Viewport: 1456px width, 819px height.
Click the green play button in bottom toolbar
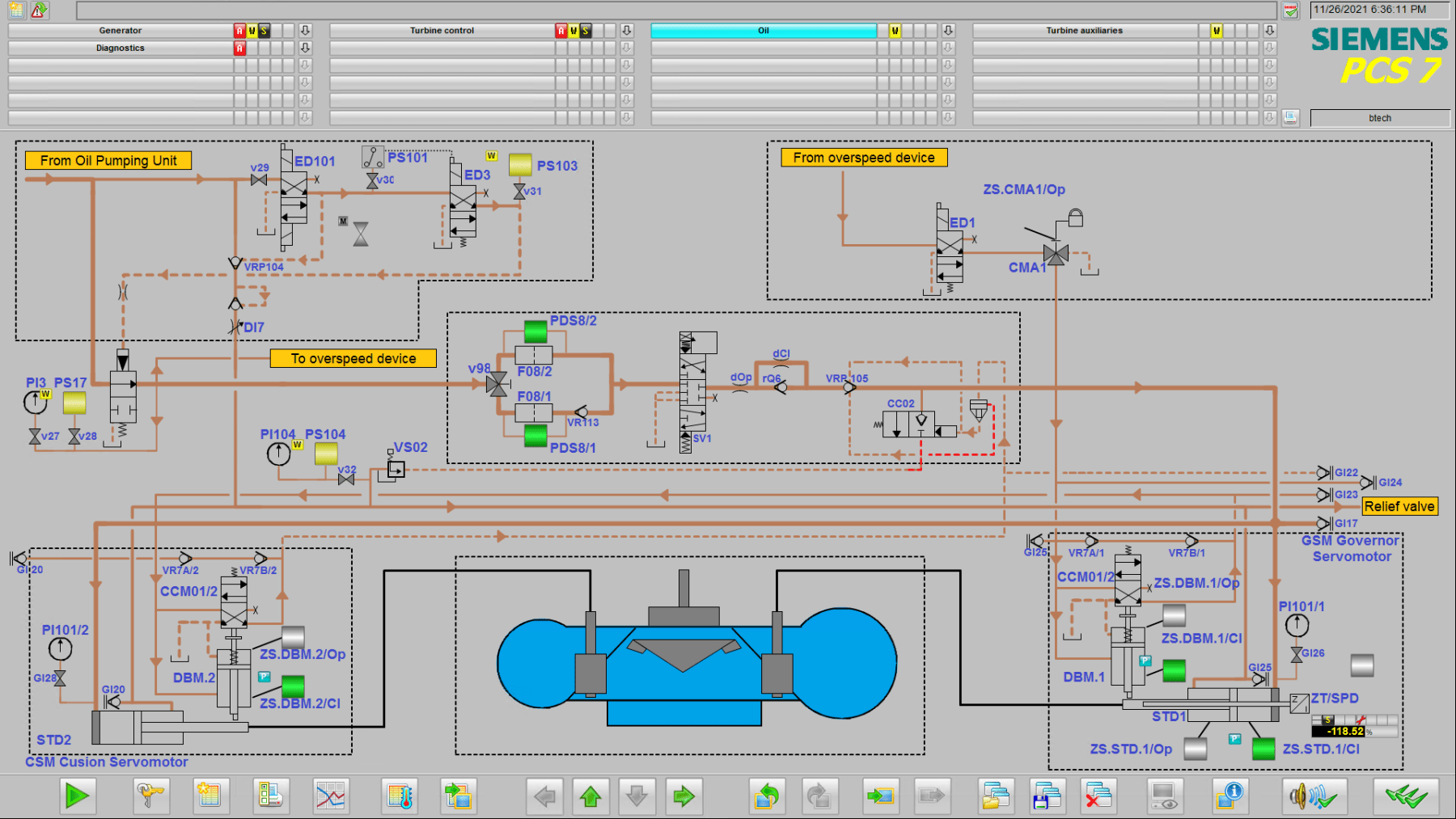77,796
